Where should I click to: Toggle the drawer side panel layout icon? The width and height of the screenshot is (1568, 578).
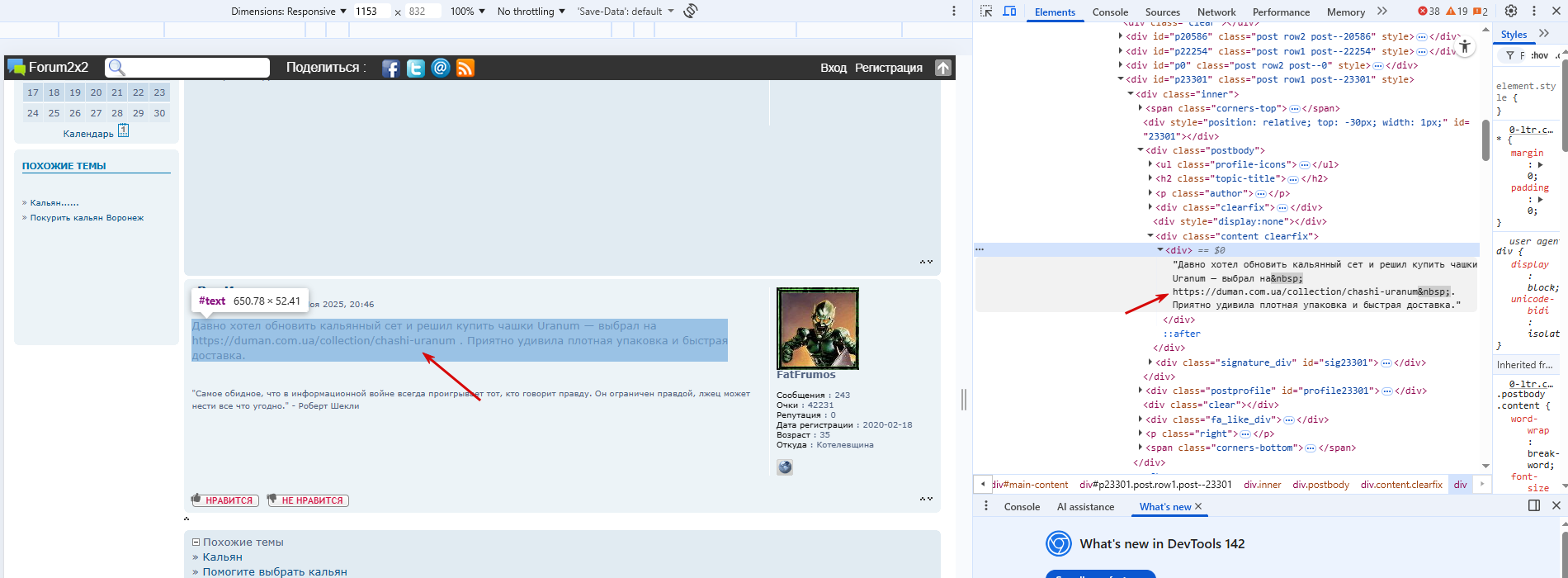pos(1534,505)
